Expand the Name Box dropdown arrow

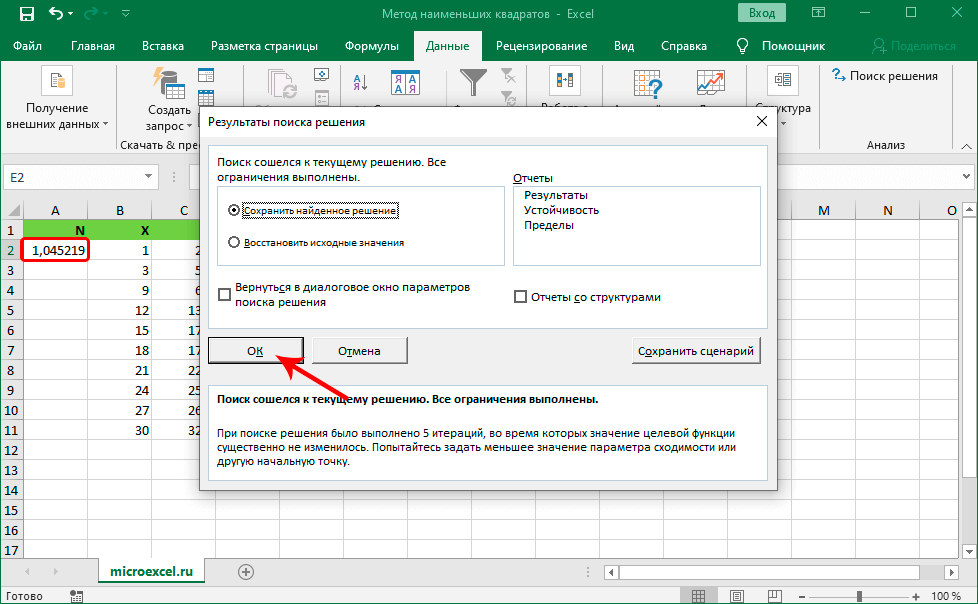[149, 177]
